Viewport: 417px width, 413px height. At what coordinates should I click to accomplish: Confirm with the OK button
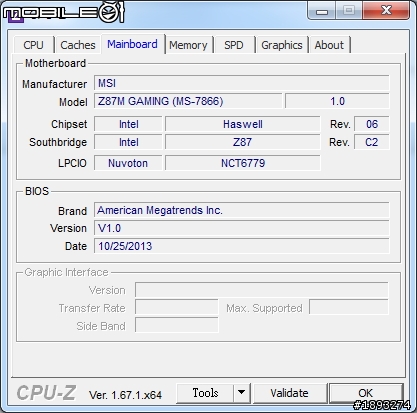click(366, 393)
